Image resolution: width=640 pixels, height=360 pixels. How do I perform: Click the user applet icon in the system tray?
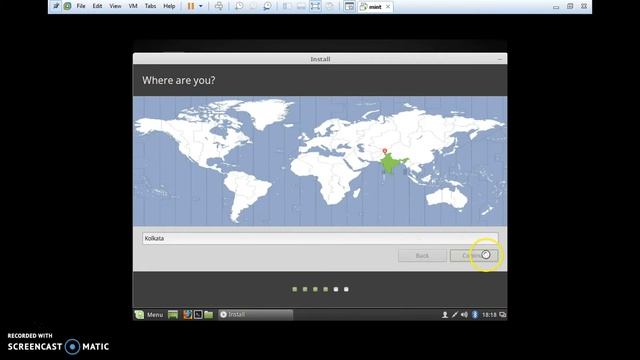(x=445, y=315)
